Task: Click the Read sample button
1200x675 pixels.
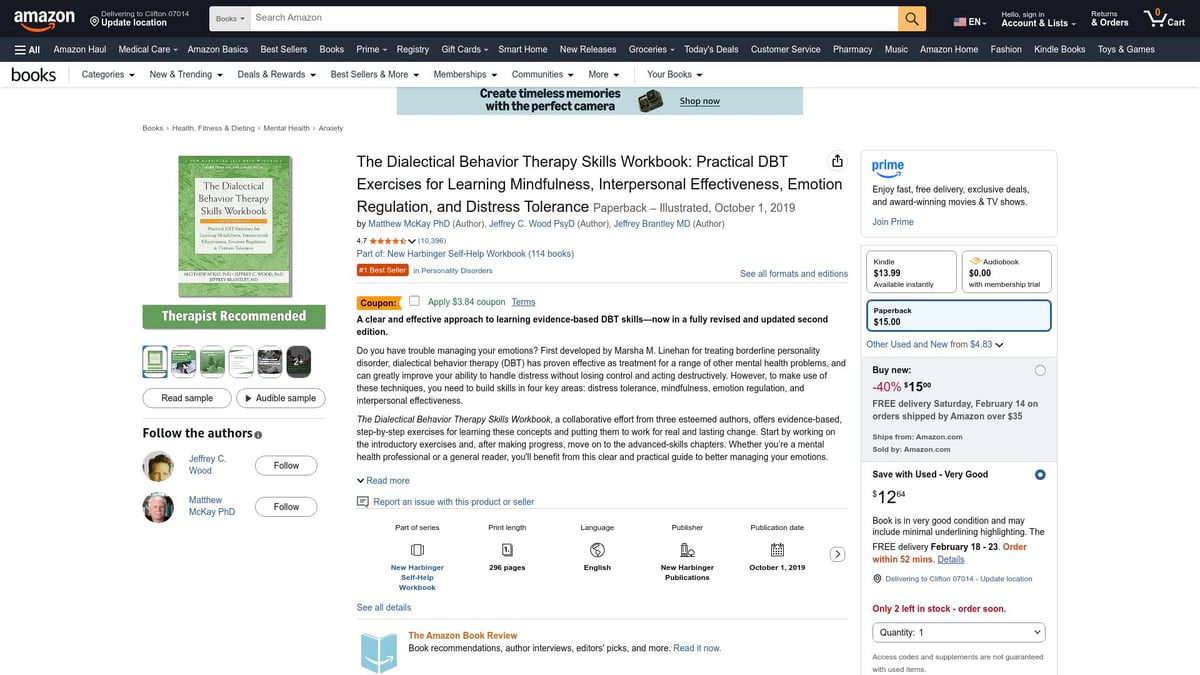Action: (186, 397)
